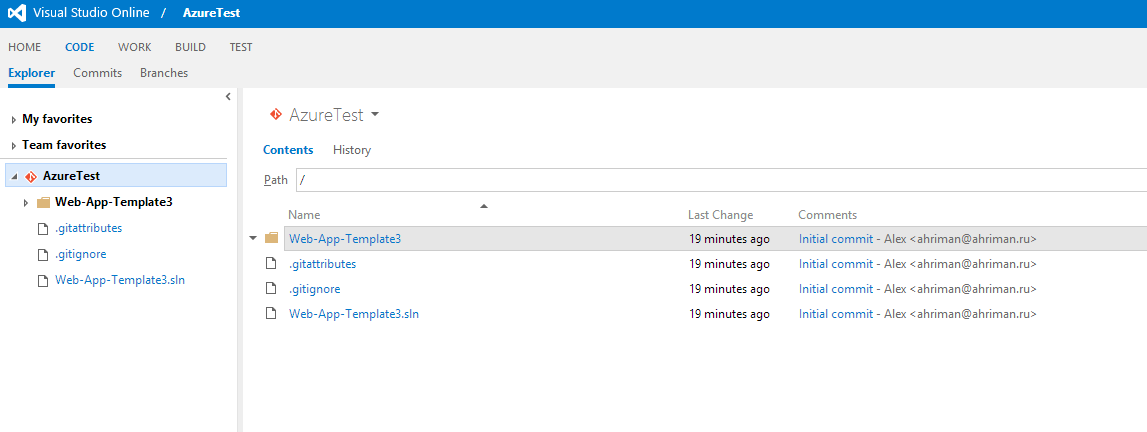Open Web-App-Template3 folder link in table
Image resolution: width=1147 pixels, height=432 pixels.
[345, 238]
